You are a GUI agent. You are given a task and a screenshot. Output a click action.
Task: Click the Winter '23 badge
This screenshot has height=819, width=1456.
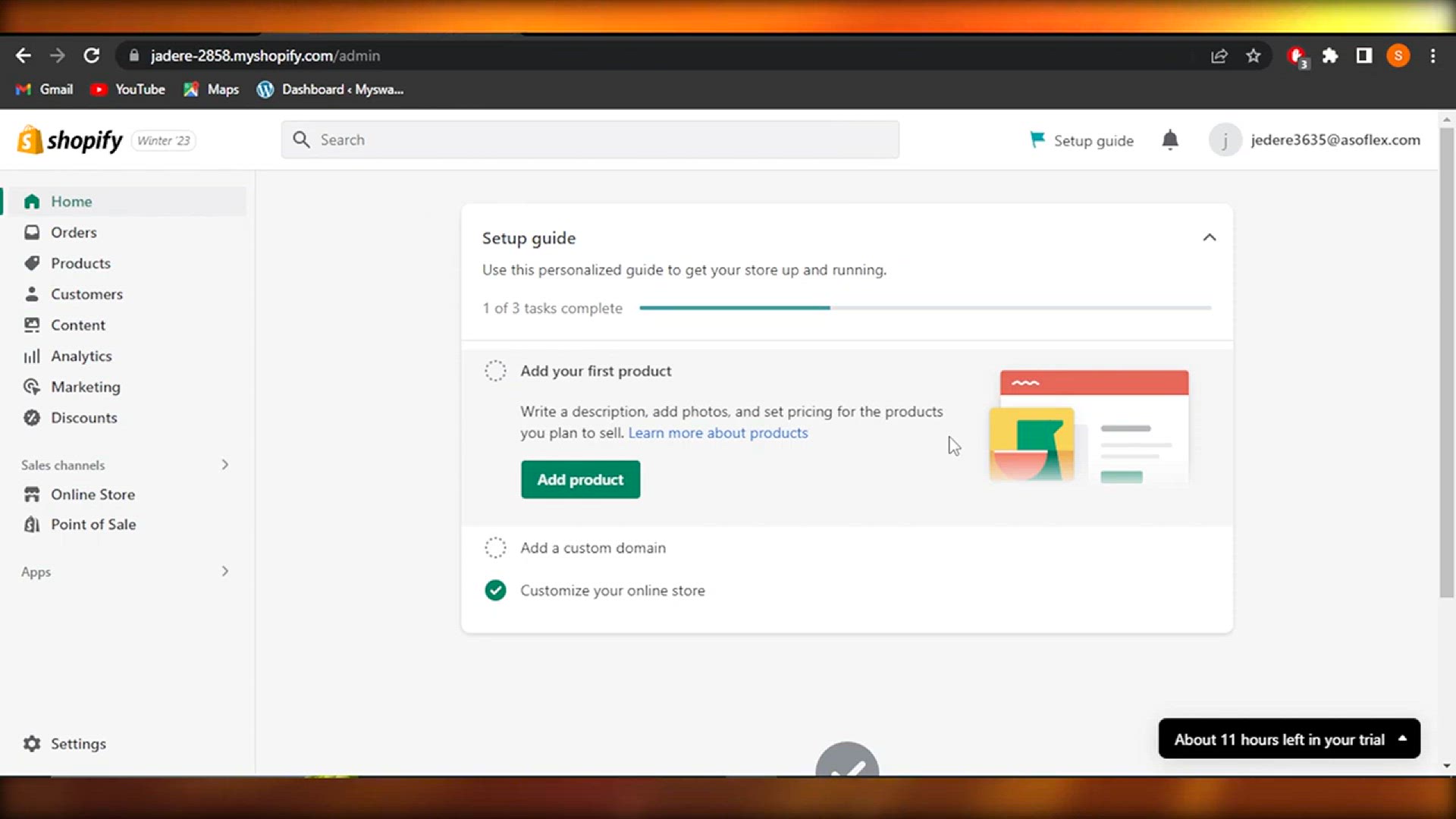[x=164, y=140]
